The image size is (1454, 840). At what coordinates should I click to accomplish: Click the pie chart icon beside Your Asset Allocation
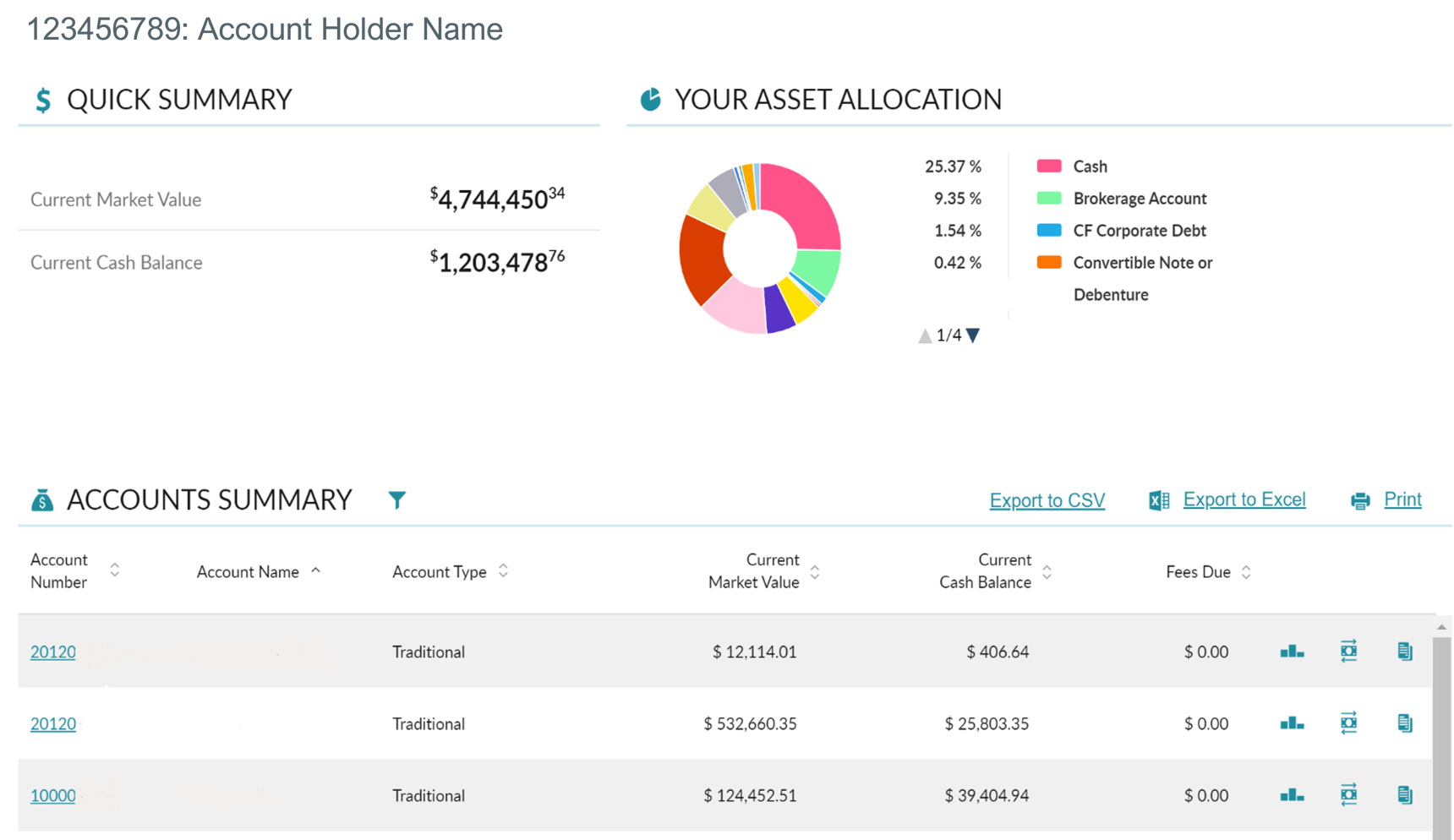point(649,99)
